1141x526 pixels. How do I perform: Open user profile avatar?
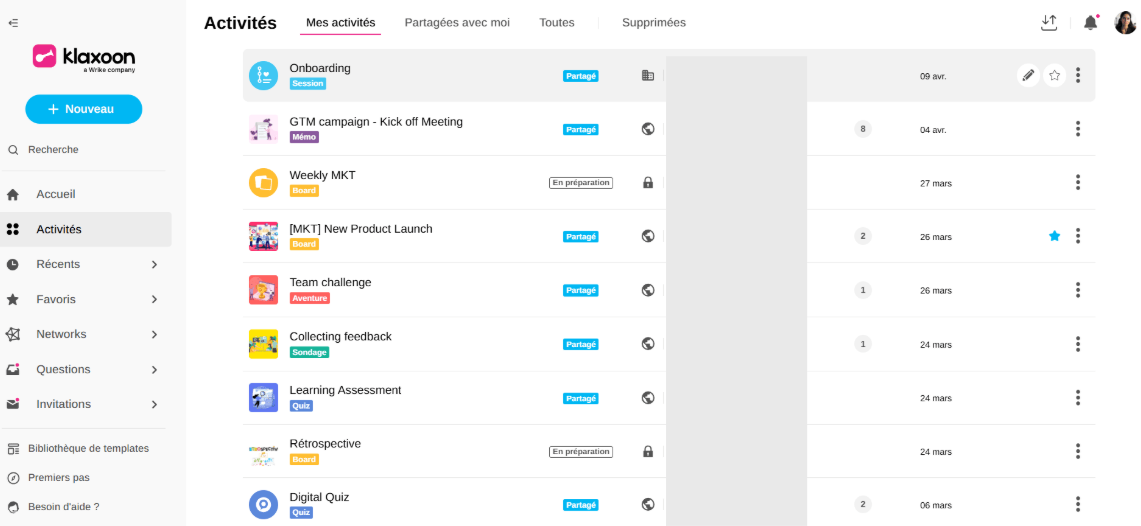(1125, 22)
